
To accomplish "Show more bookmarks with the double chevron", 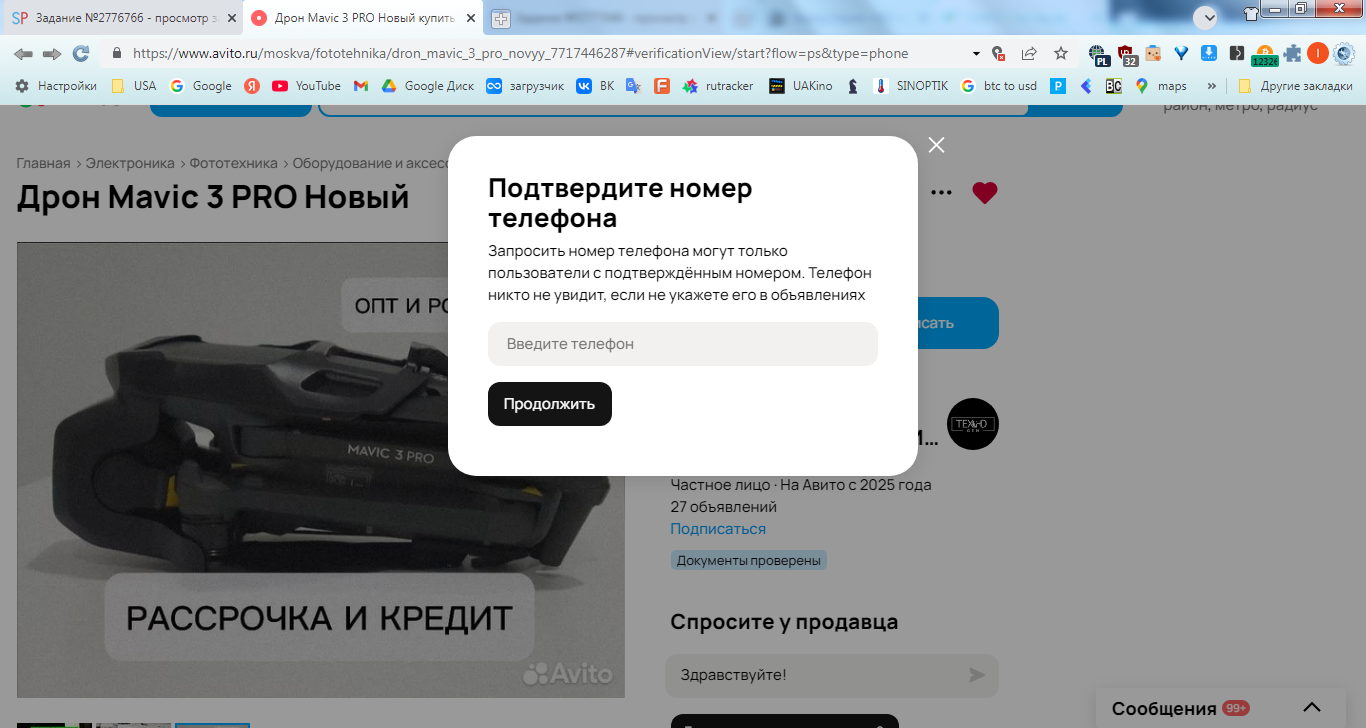I will (1212, 86).
